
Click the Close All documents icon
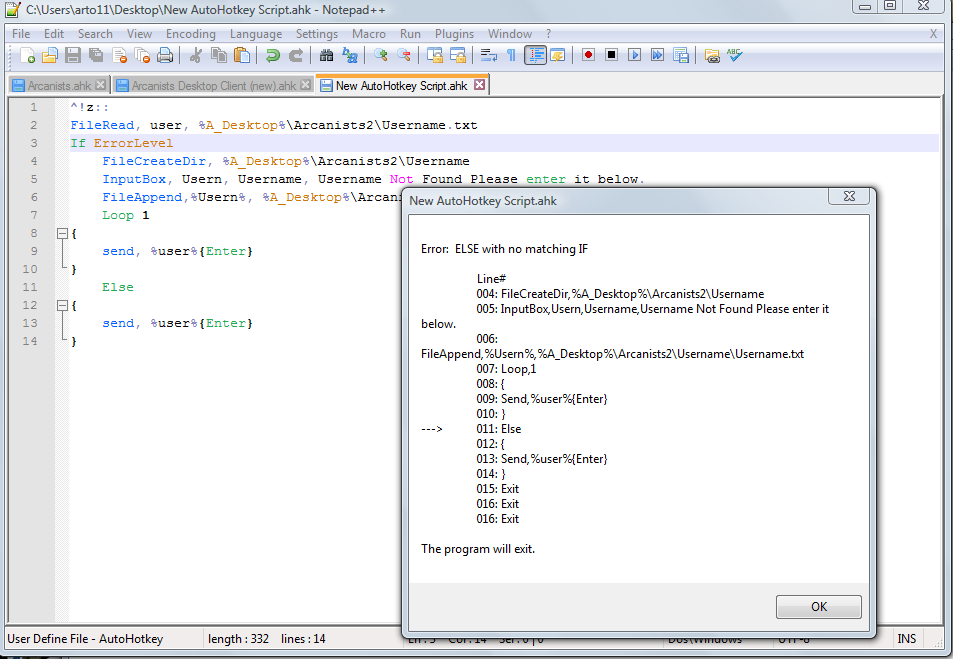142,55
